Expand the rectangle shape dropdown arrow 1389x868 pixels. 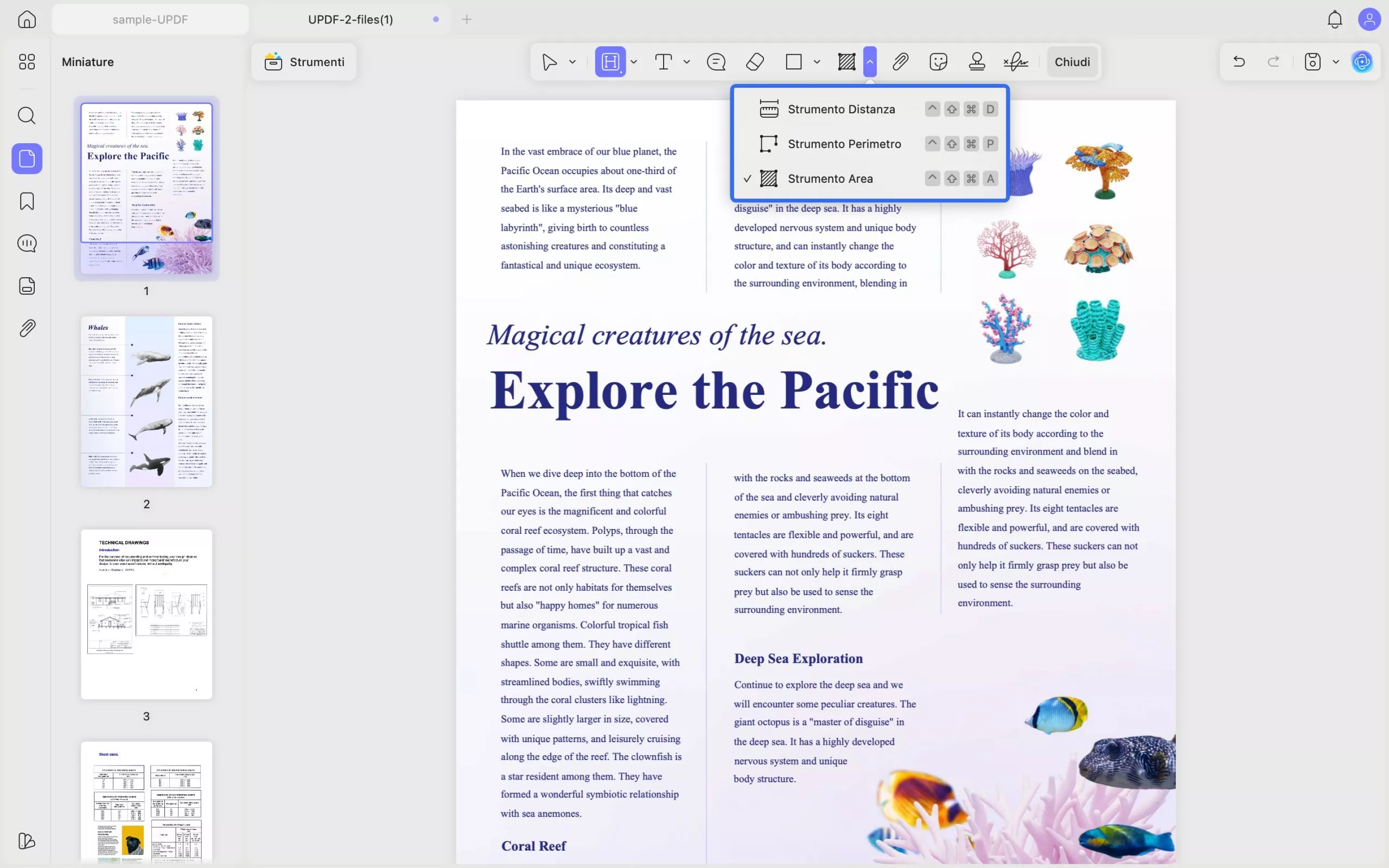tap(817, 61)
